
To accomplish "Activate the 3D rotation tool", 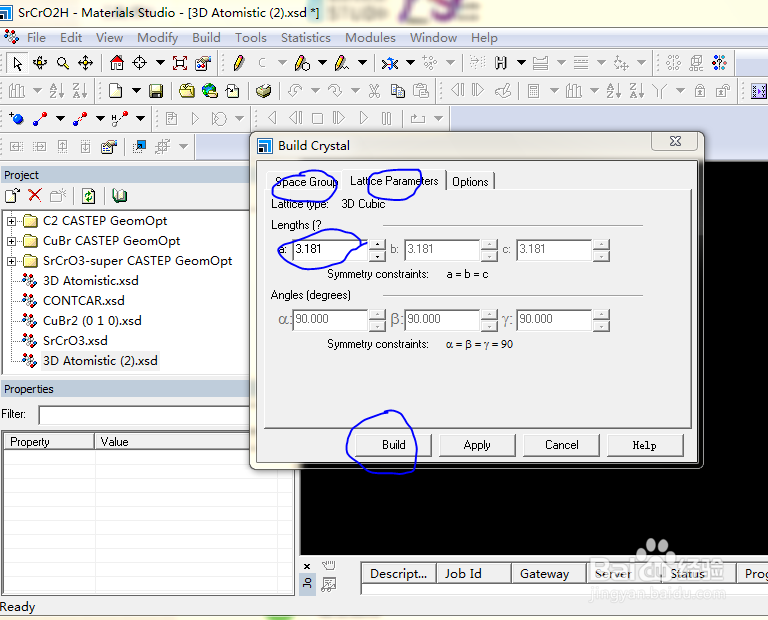I will pyautogui.click(x=40, y=63).
